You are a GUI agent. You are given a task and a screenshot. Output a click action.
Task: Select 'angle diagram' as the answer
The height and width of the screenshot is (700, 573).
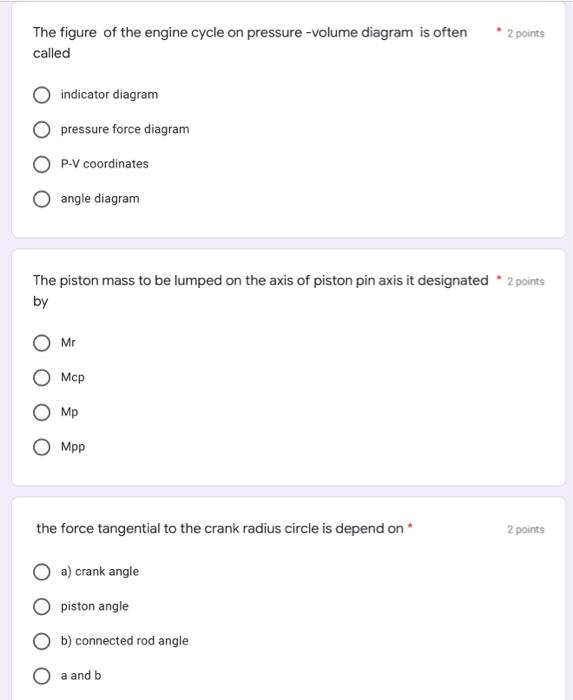(x=42, y=199)
